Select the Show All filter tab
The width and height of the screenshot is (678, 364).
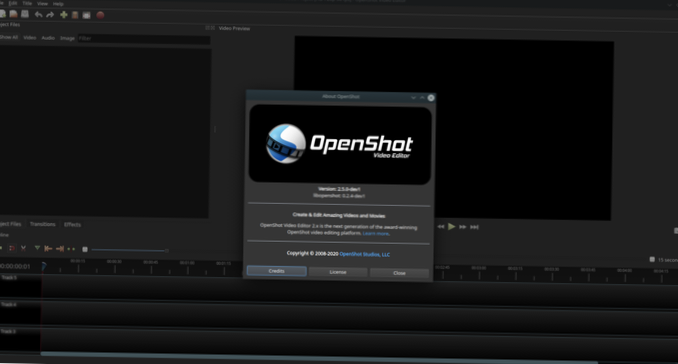(x=8, y=37)
